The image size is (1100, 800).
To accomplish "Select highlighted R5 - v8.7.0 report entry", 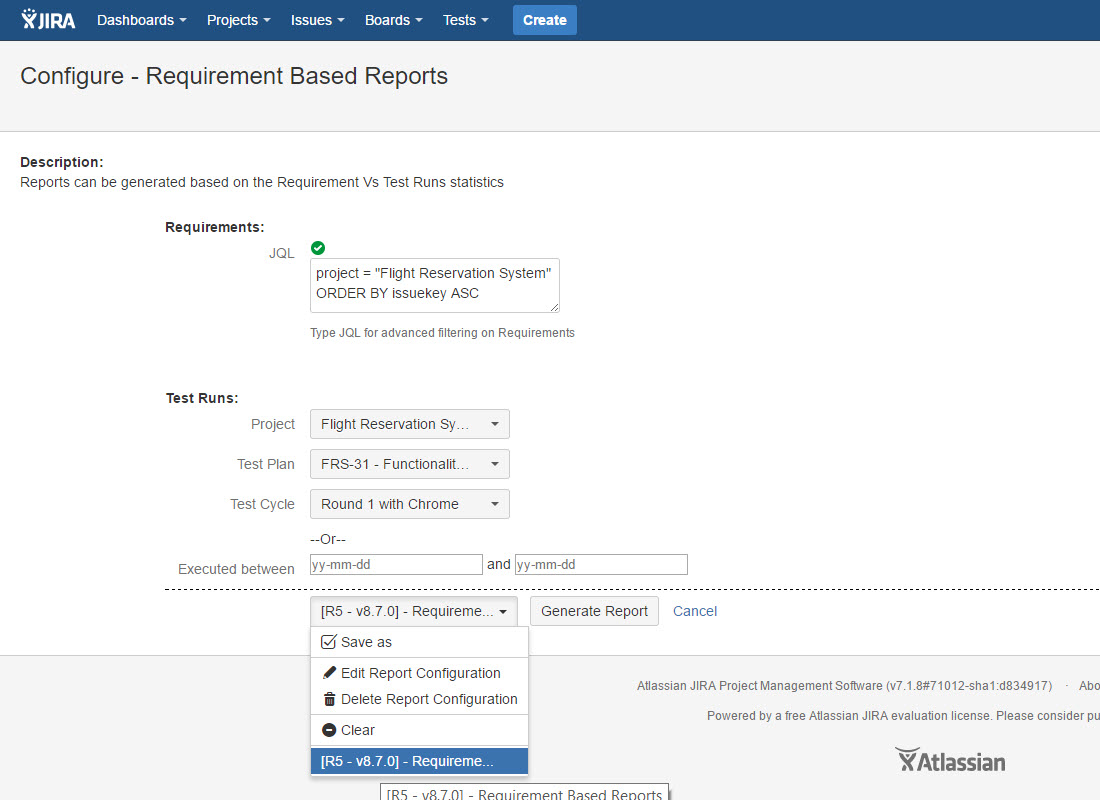I will [418, 761].
